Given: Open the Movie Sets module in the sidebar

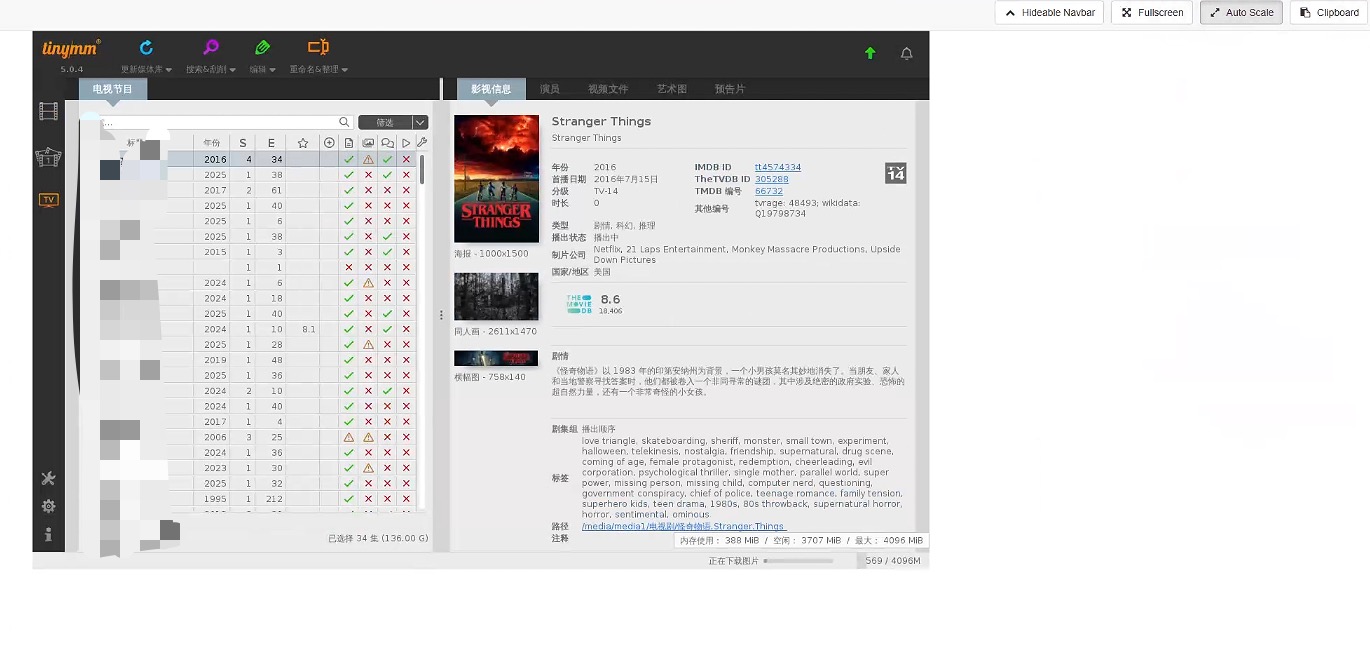Looking at the screenshot, I should [48, 157].
